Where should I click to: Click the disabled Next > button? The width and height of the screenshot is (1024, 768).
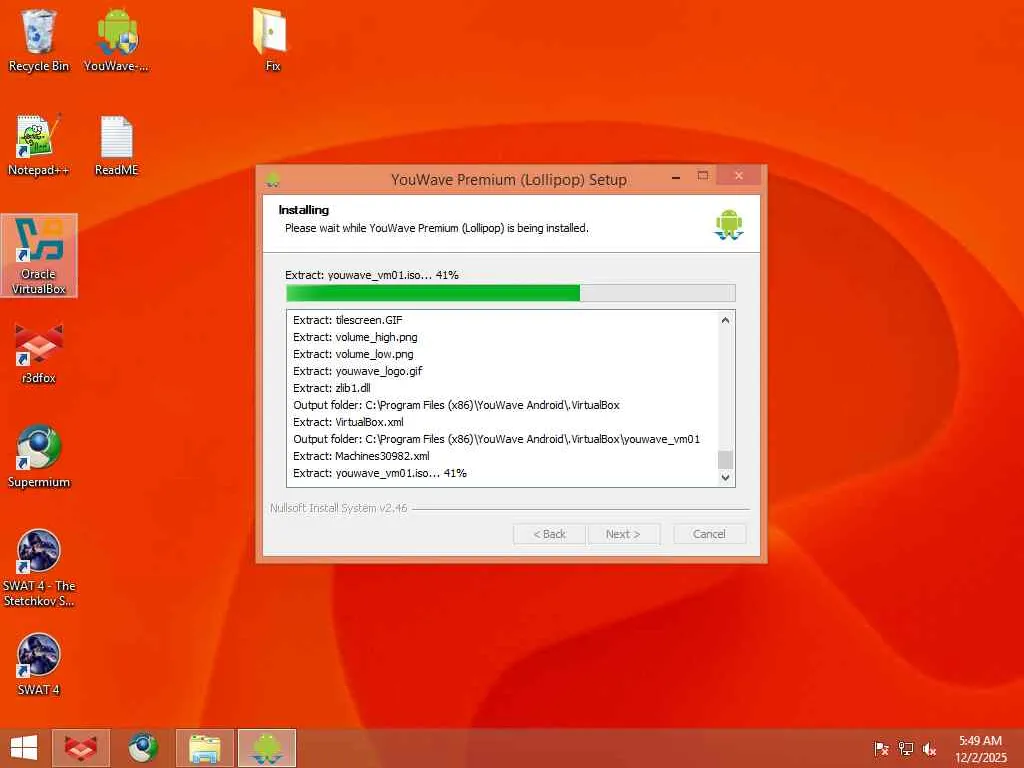623,534
